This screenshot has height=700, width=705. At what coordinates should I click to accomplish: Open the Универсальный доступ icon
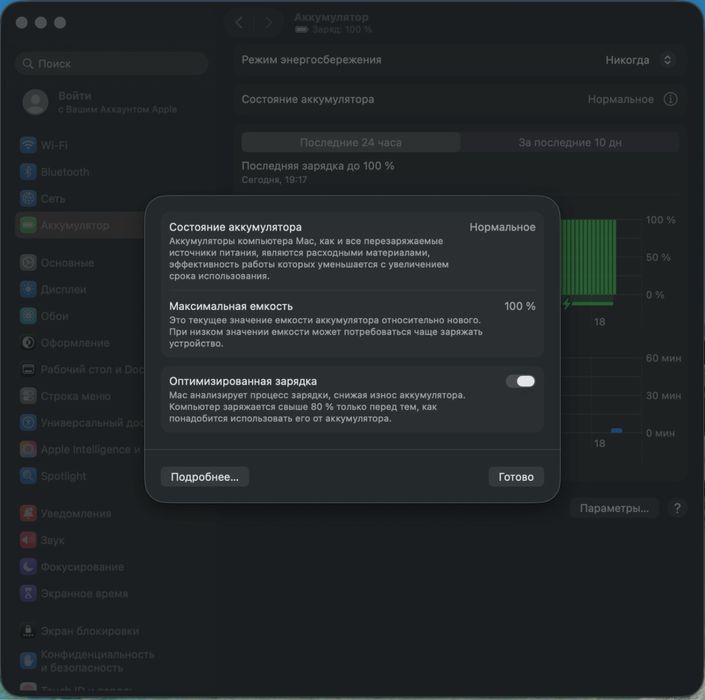[x=28, y=423]
